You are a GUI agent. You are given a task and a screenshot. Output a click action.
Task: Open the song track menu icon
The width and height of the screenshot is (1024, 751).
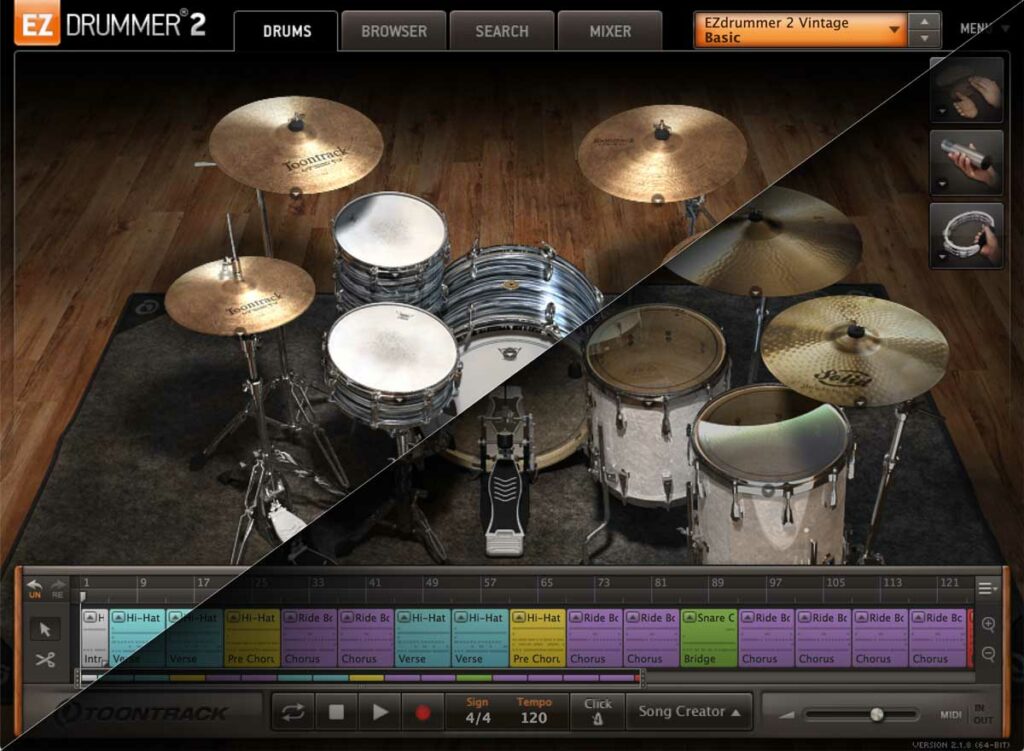tap(986, 588)
